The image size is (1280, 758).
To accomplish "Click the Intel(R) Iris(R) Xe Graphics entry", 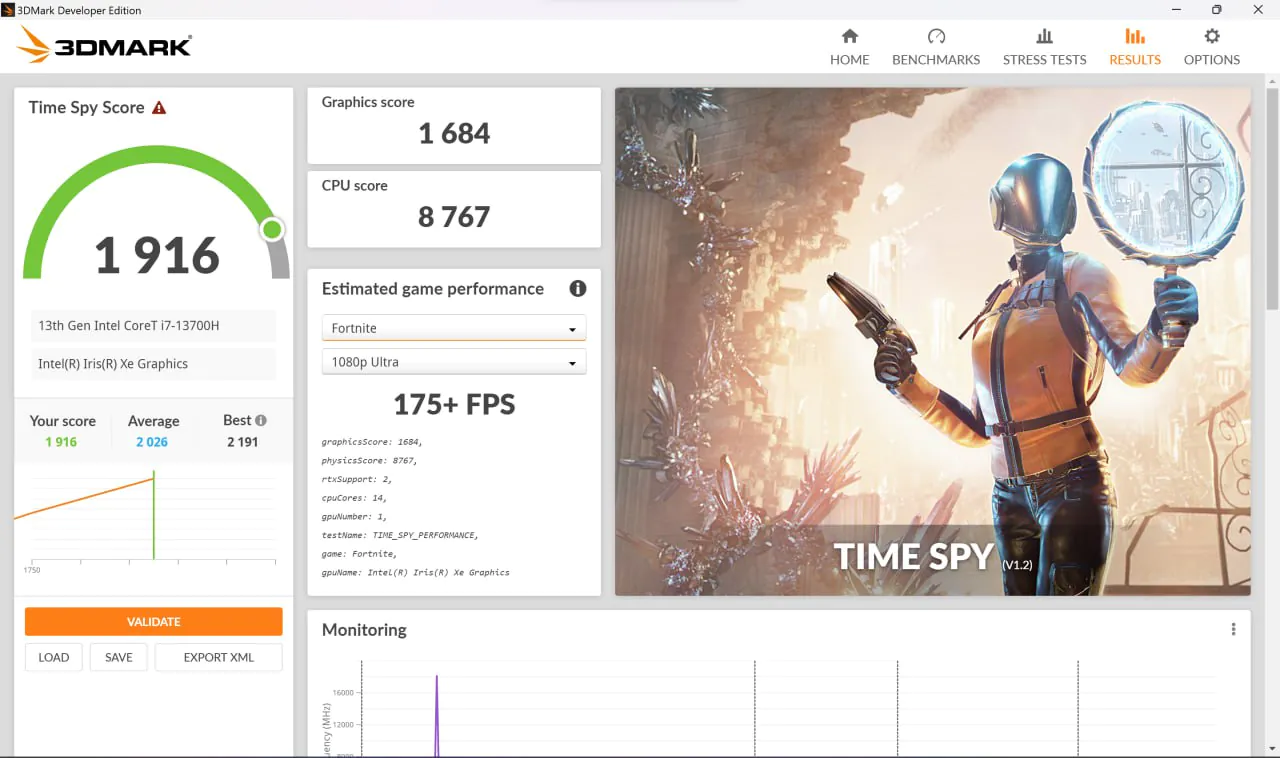I will (x=153, y=364).
